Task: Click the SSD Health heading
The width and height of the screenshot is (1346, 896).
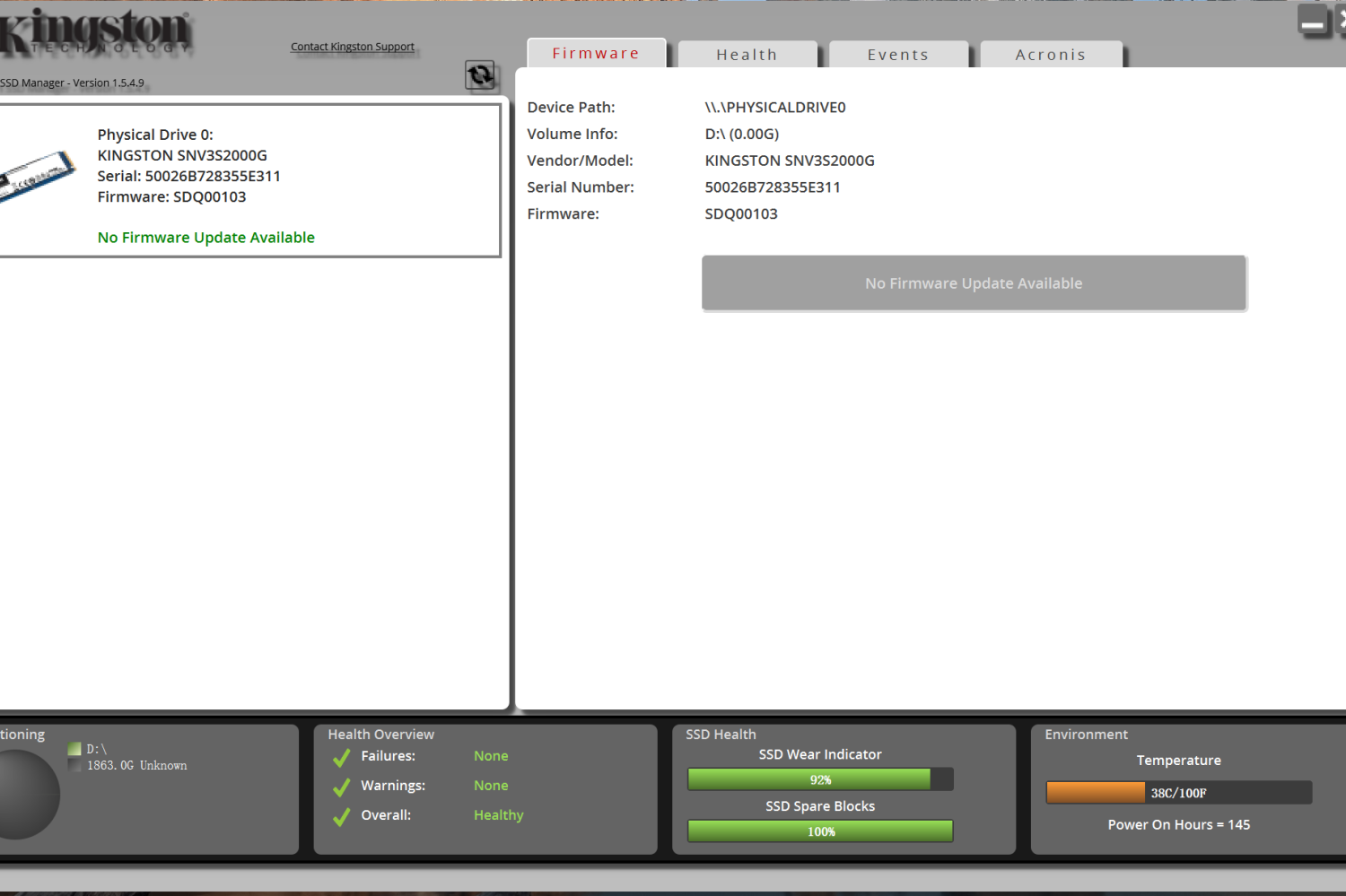Action: (721, 735)
